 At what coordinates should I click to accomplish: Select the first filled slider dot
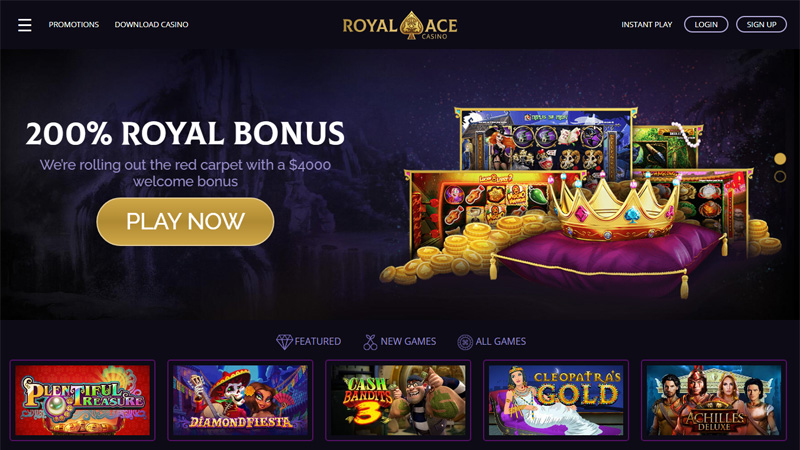[x=780, y=159]
